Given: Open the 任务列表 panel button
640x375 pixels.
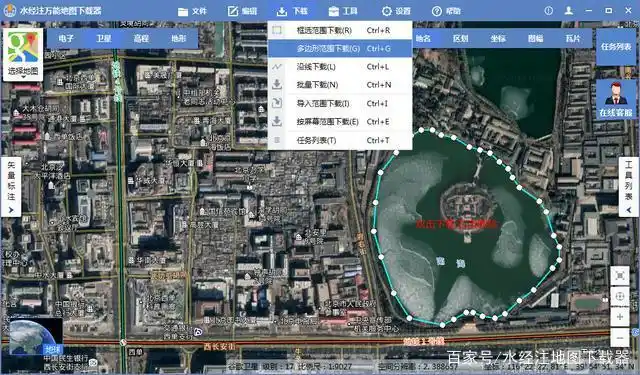Looking at the screenshot, I should (x=616, y=47).
